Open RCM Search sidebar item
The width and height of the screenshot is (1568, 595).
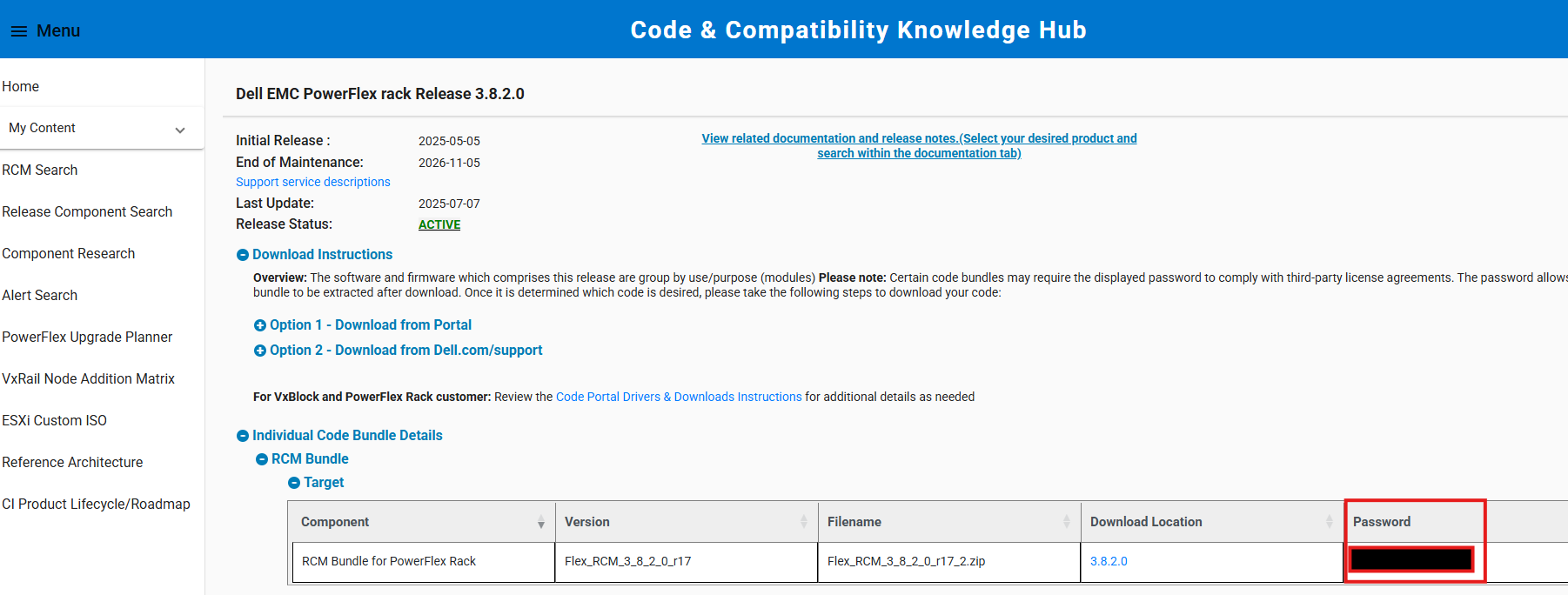pos(40,170)
